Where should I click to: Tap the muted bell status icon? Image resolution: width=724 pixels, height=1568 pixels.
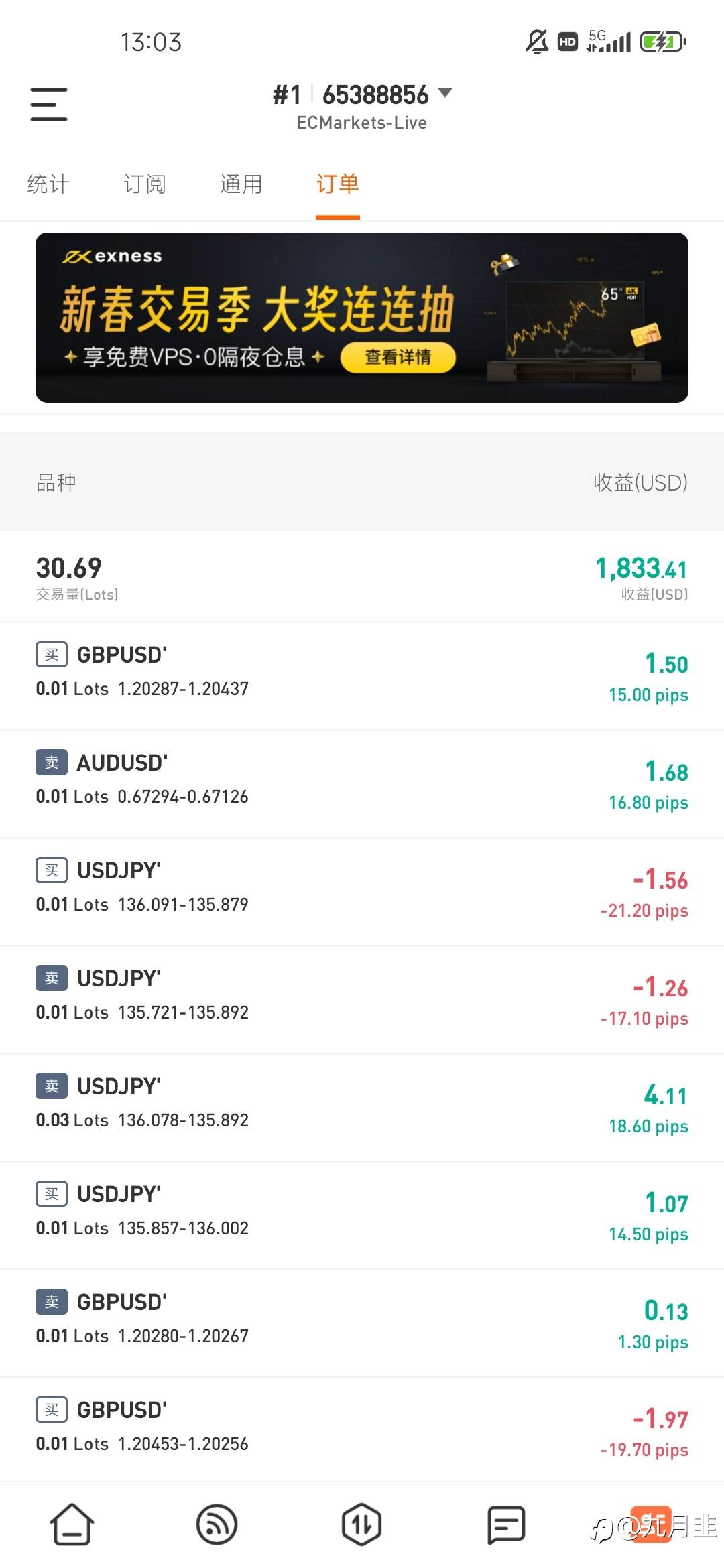coord(536,42)
